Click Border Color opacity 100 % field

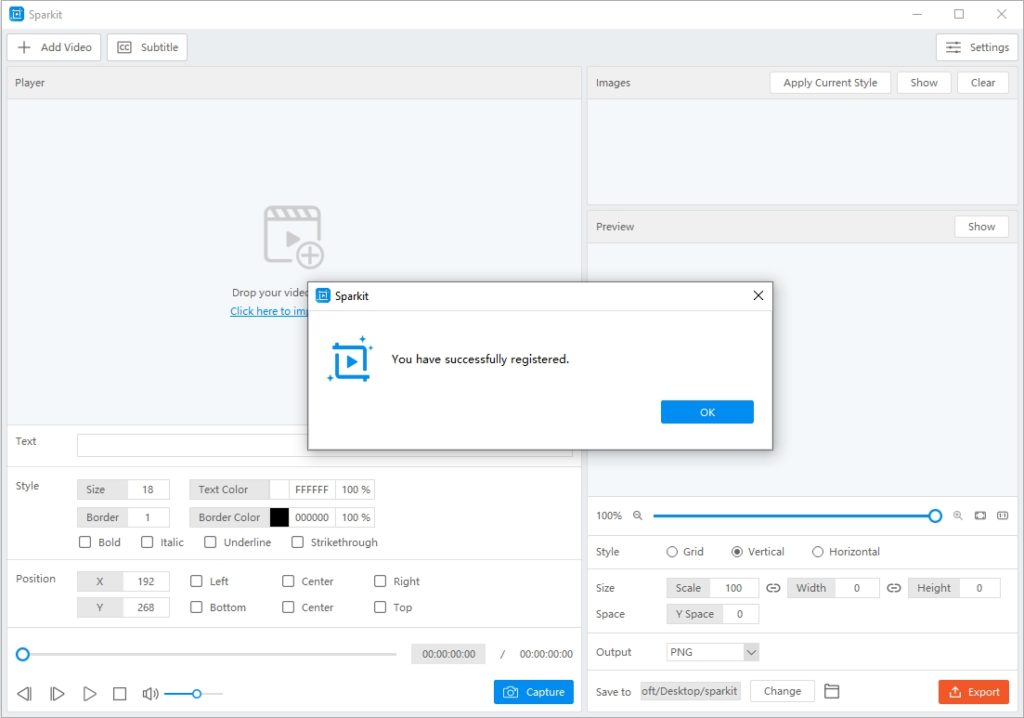[355, 517]
